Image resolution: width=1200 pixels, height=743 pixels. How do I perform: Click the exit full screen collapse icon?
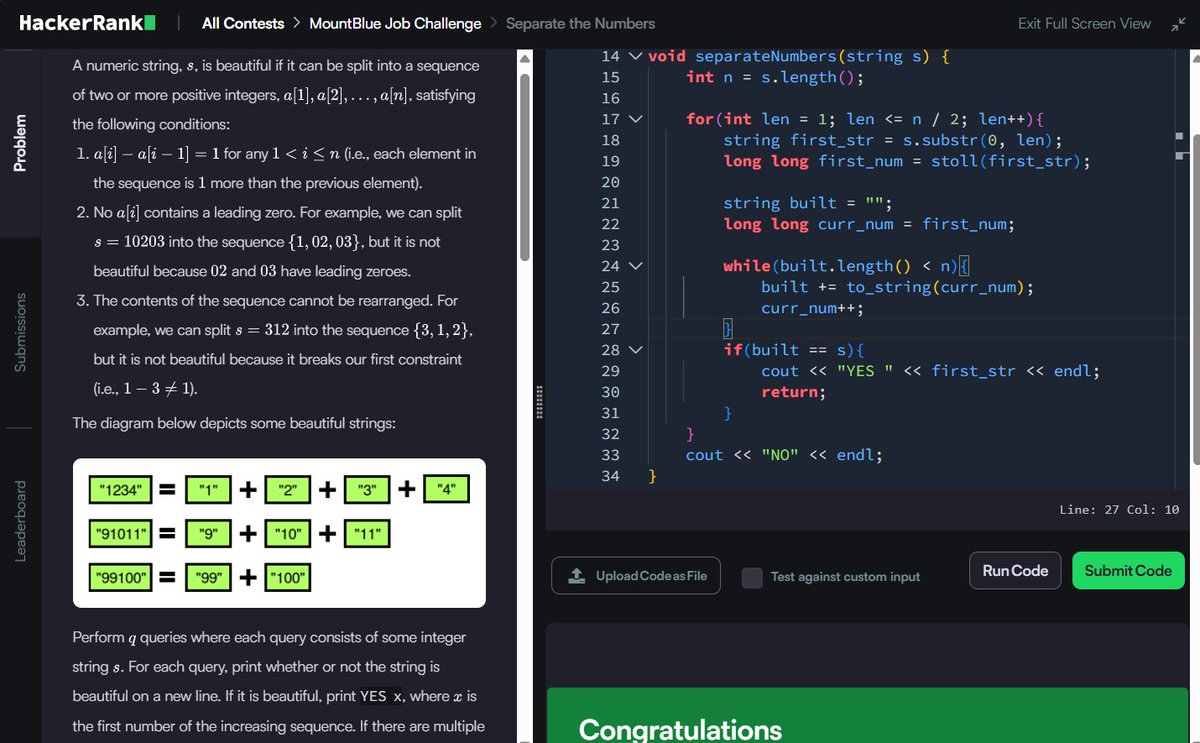point(1177,23)
